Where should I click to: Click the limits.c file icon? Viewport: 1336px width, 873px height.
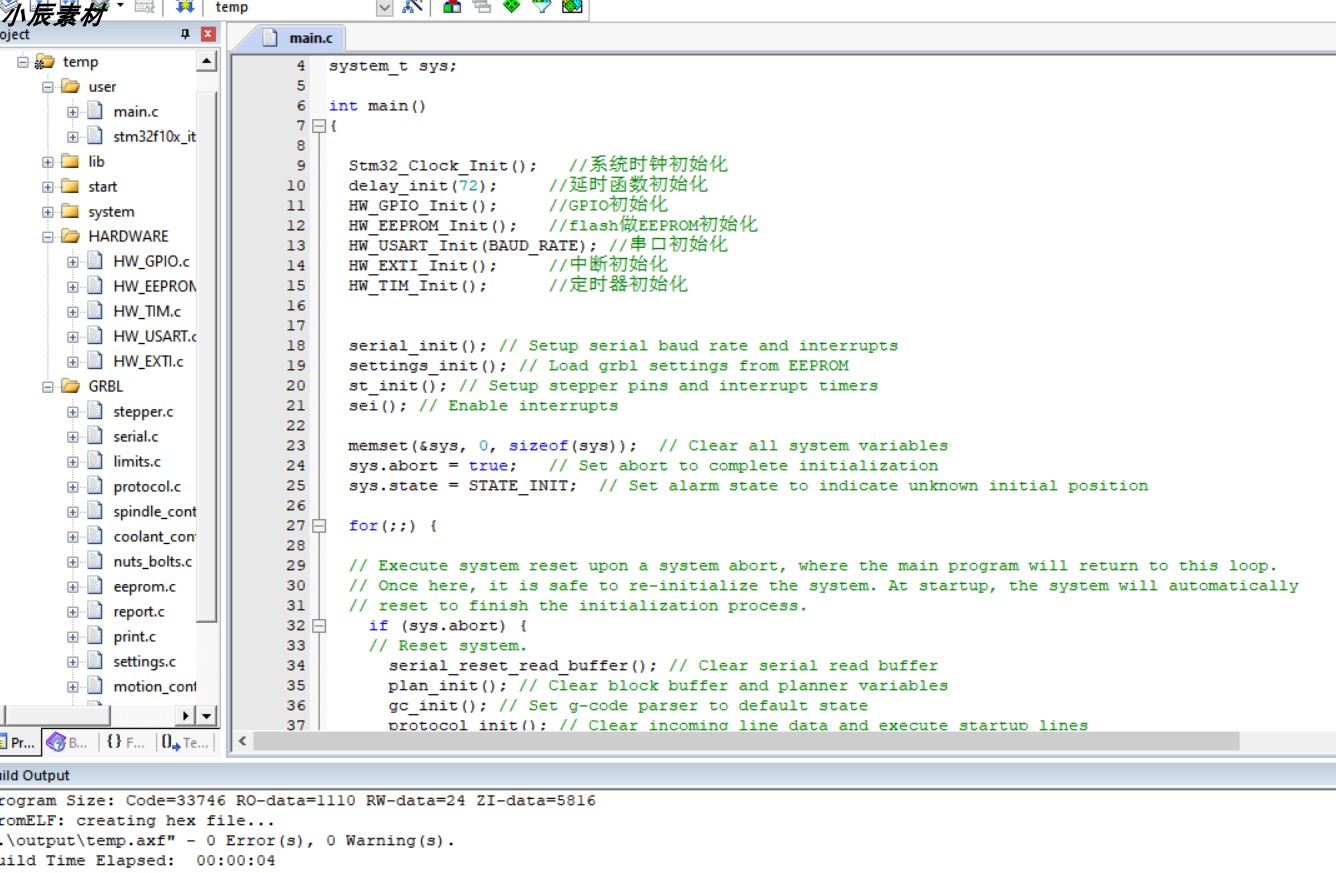coord(95,462)
